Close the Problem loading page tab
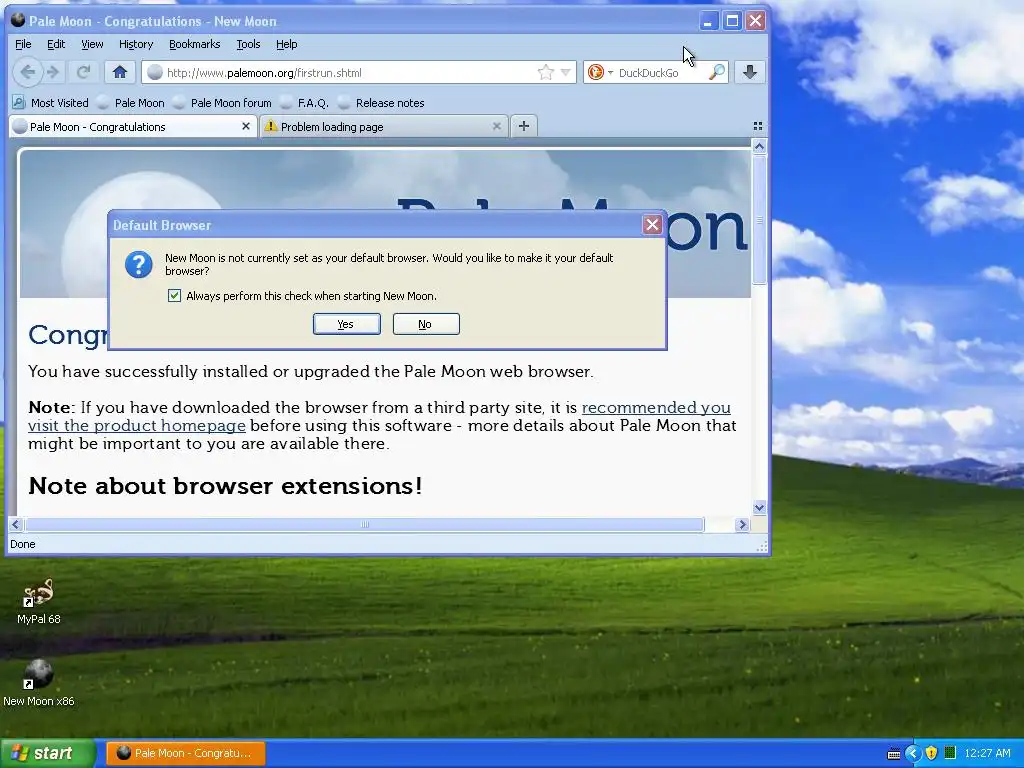 point(496,126)
